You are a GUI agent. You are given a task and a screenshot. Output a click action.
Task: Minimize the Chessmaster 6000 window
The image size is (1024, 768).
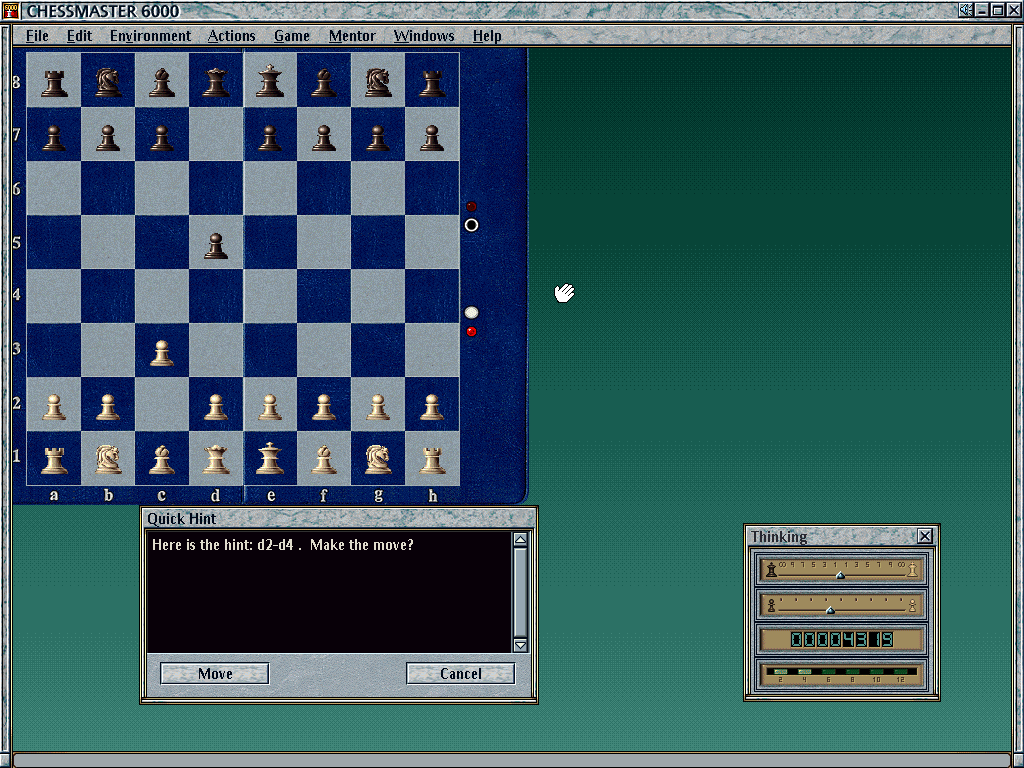click(982, 10)
